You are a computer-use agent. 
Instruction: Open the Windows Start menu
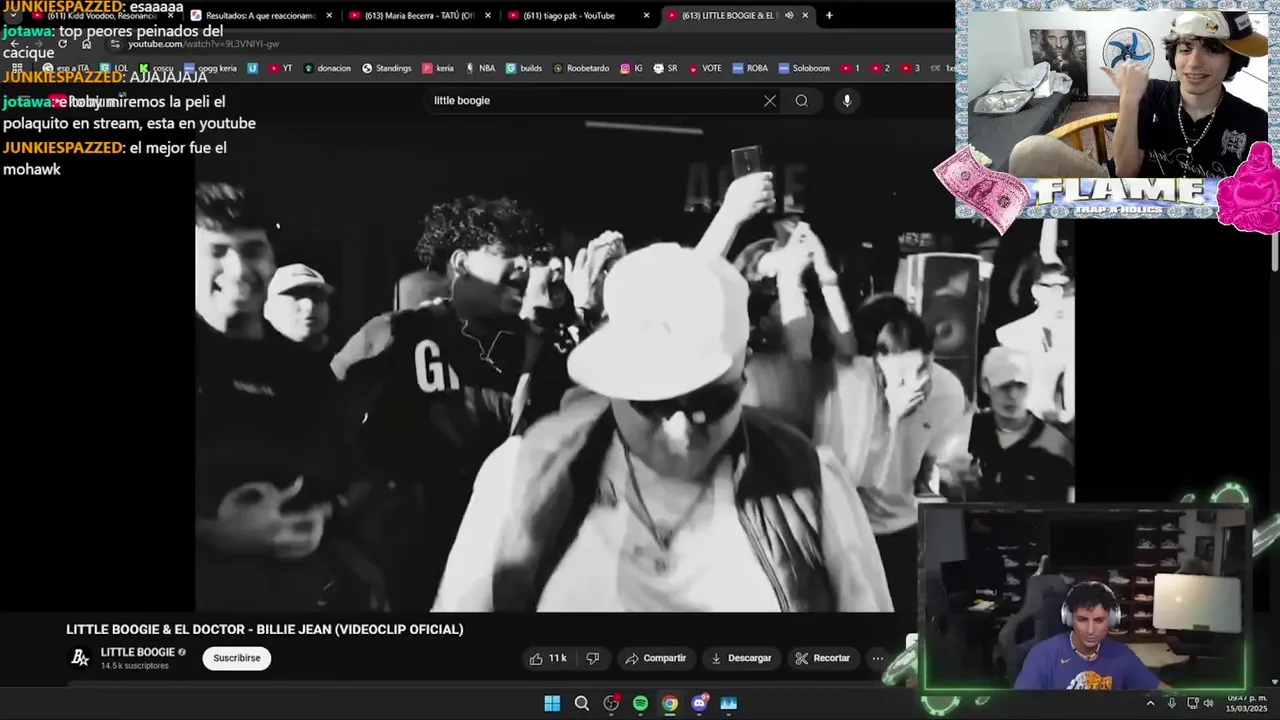tap(552, 703)
